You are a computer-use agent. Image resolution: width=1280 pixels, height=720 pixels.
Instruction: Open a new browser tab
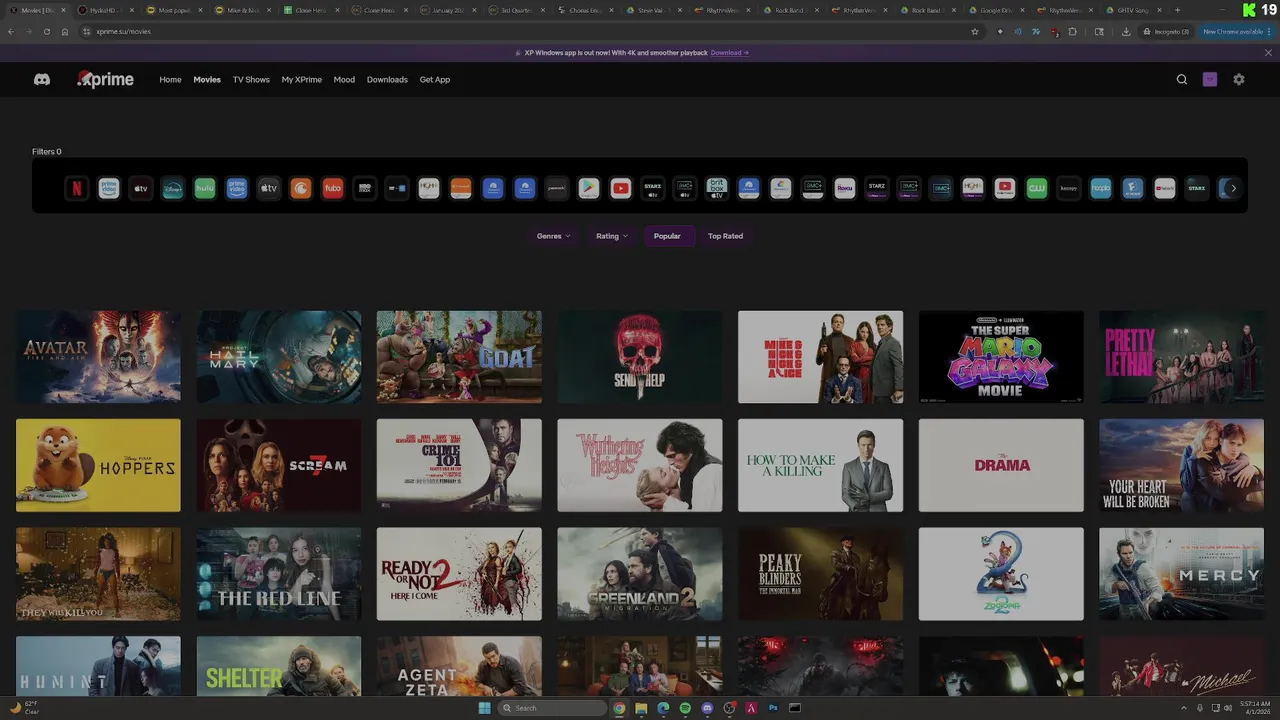pyautogui.click(x=1177, y=10)
